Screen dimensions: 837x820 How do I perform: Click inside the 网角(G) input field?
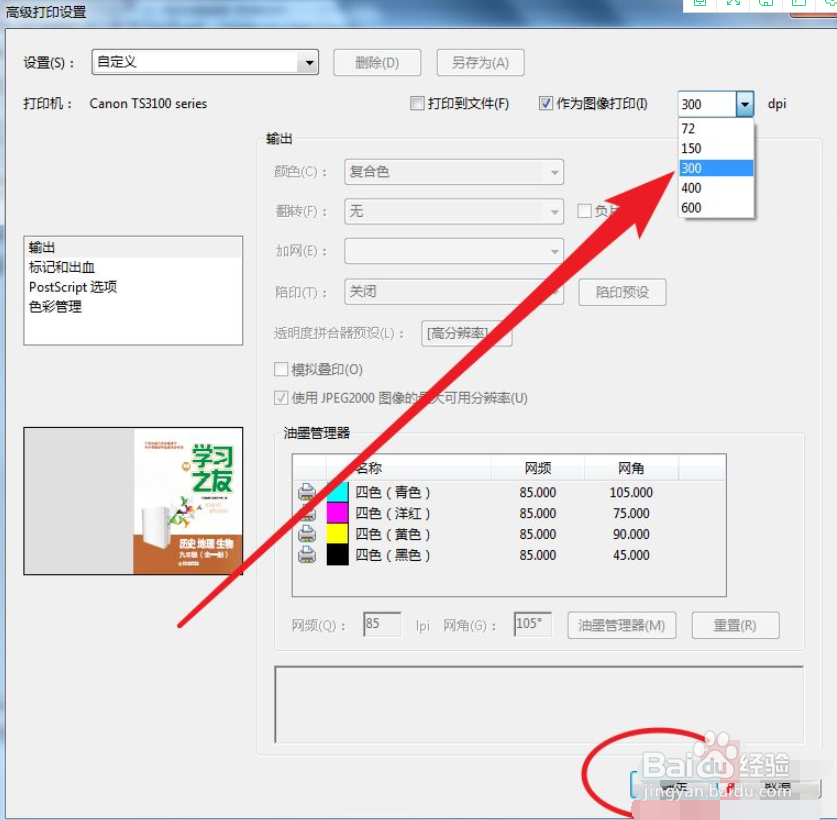click(532, 624)
